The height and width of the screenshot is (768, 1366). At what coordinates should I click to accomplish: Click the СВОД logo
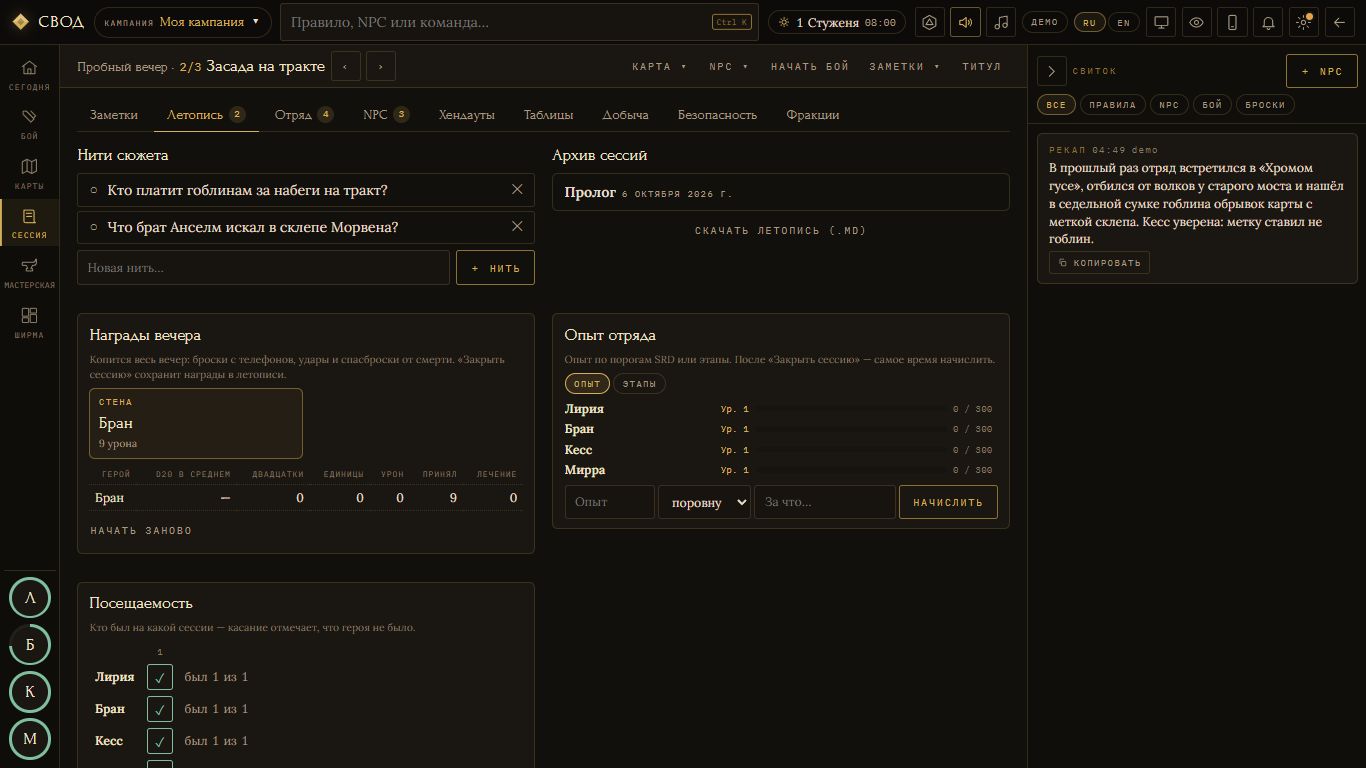point(47,22)
